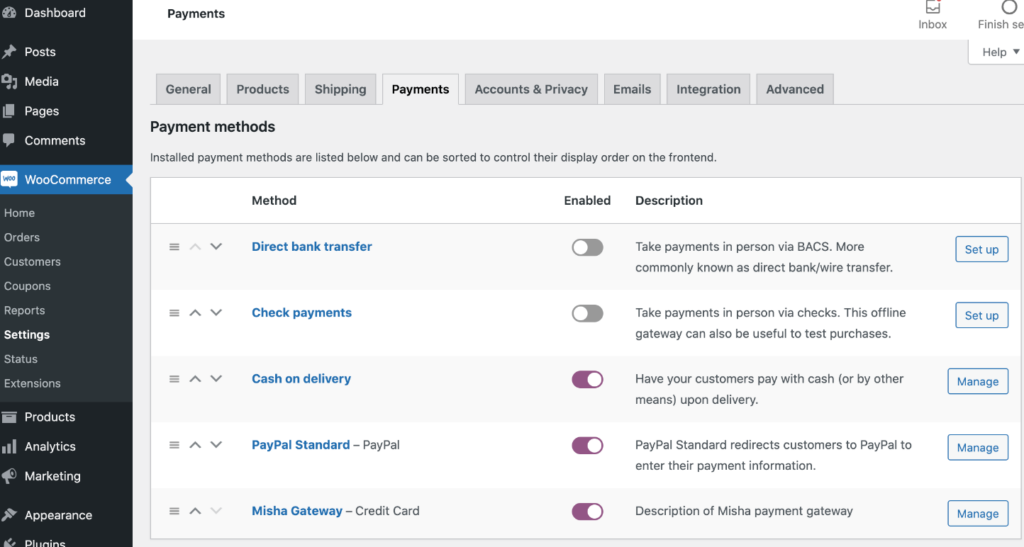The width and height of the screenshot is (1024, 547).
Task: Switch to the General tab
Action: (188, 89)
